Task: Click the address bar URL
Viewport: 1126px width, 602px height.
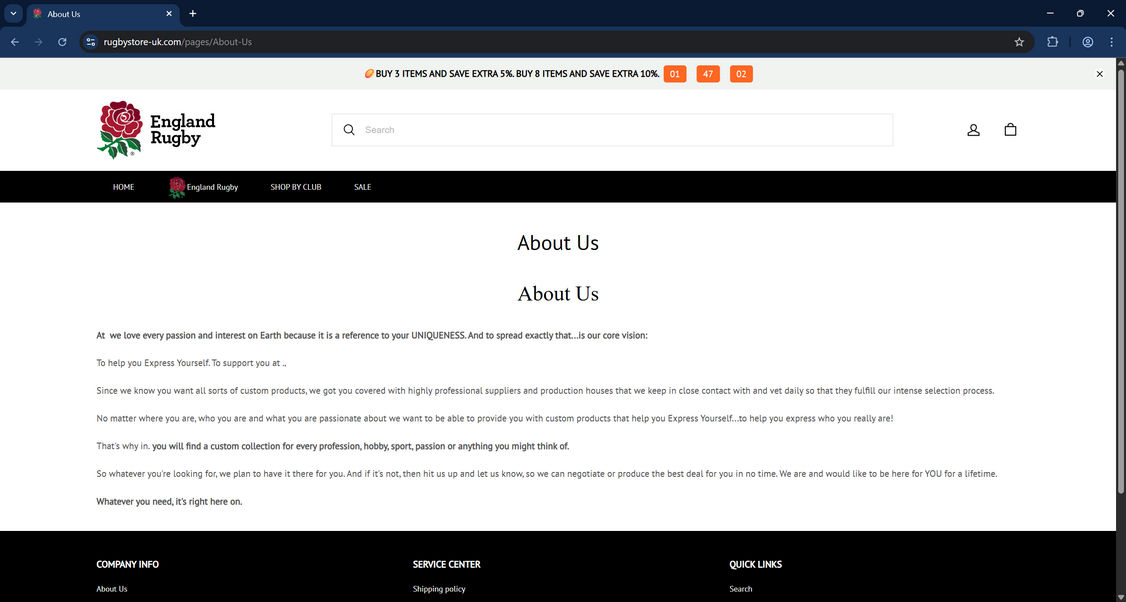Action: coord(178,42)
